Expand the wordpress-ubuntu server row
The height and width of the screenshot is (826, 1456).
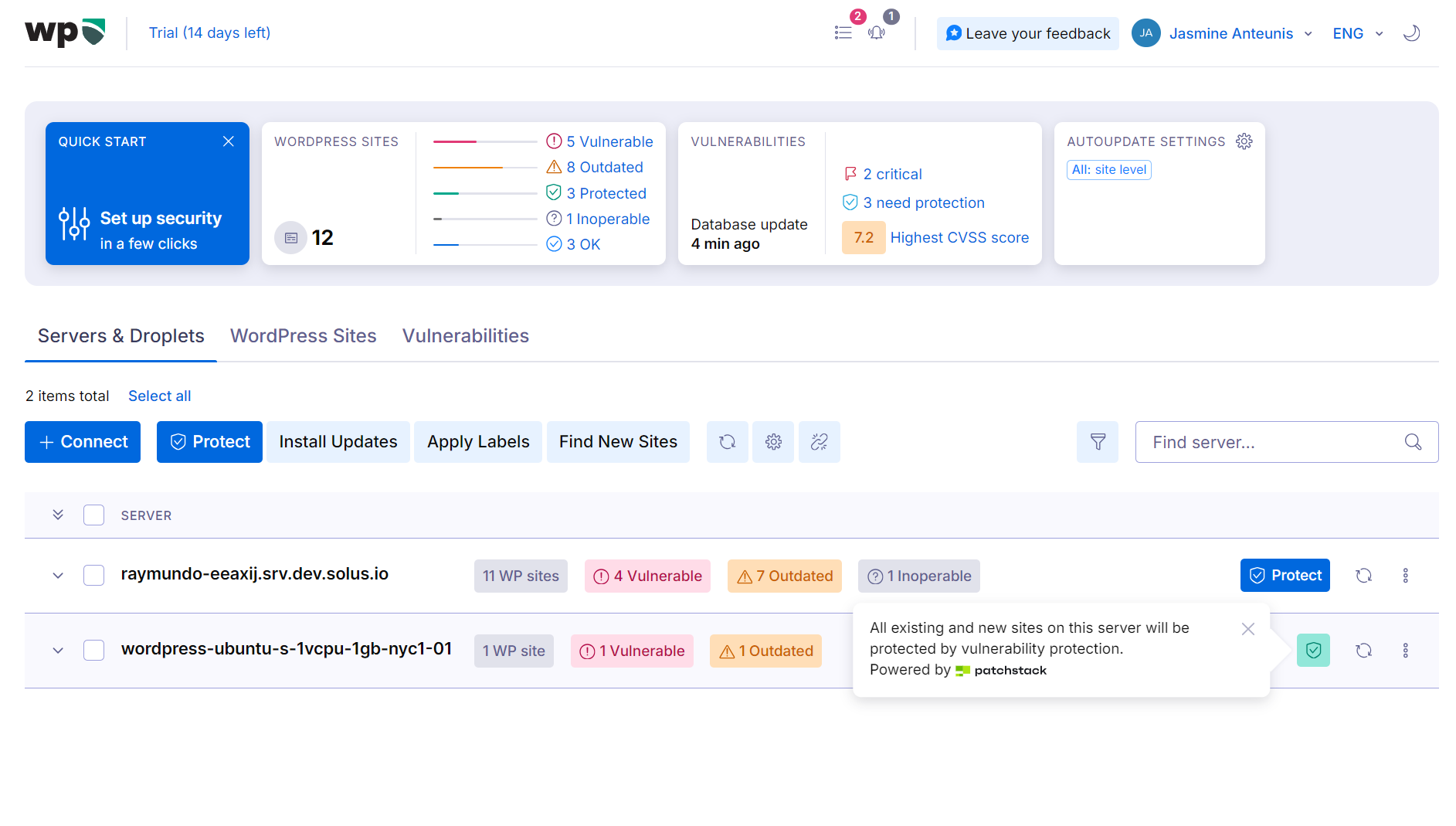coord(58,651)
